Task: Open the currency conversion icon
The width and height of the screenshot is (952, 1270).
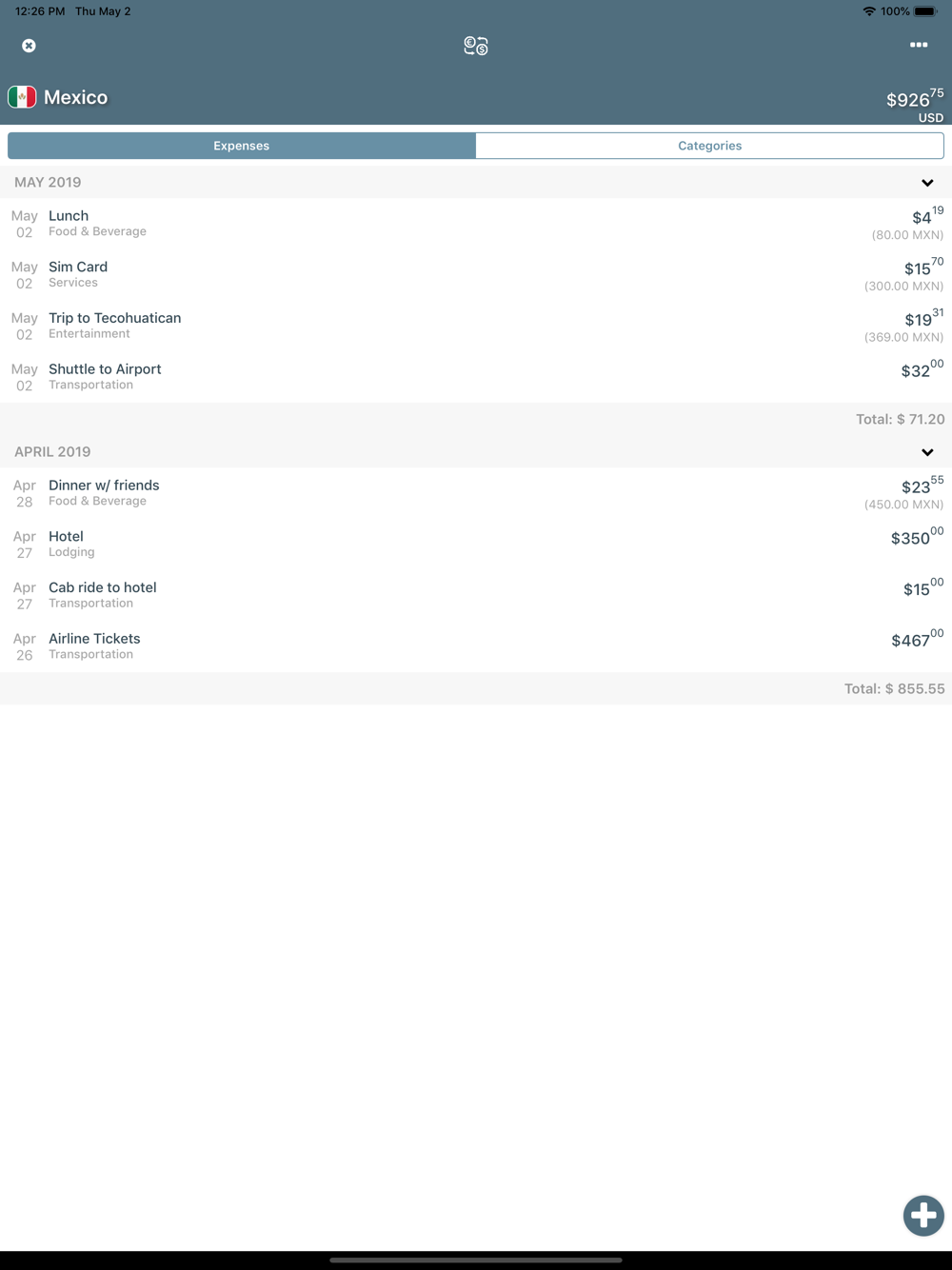Action: [476, 46]
